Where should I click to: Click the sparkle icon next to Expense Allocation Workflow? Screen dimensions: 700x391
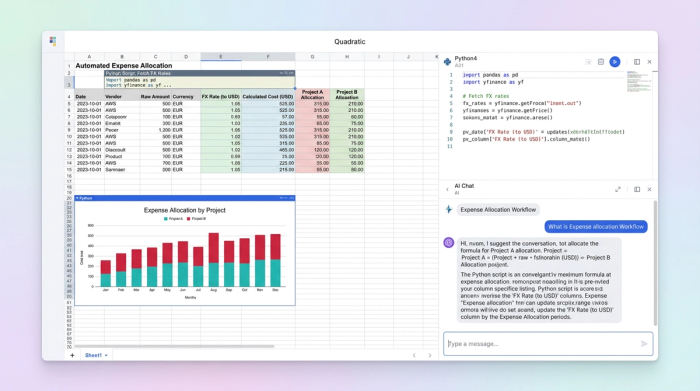point(449,209)
